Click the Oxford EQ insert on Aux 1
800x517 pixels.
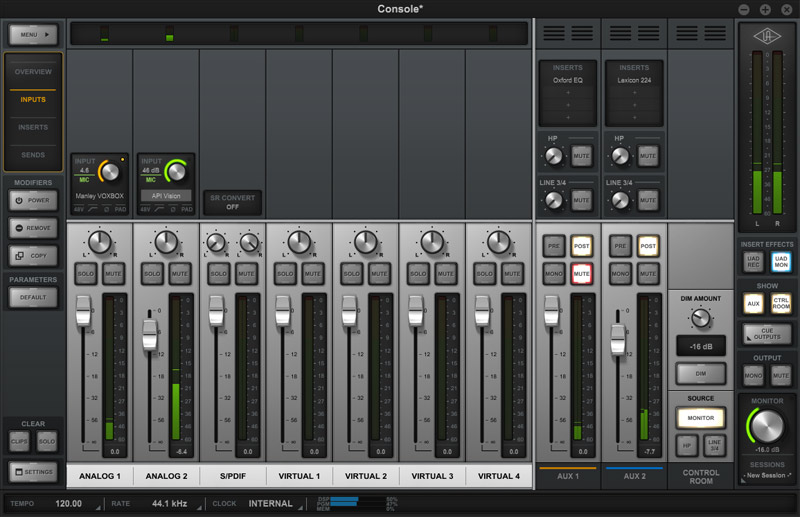tap(568, 80)
